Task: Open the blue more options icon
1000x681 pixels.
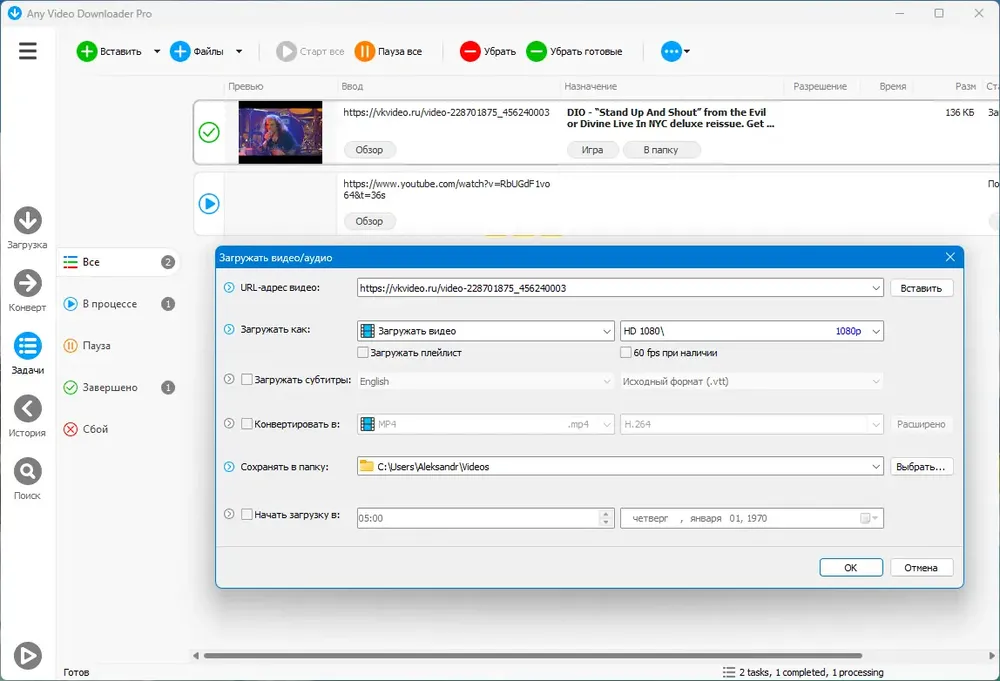Action: click(x=672, y=52)
